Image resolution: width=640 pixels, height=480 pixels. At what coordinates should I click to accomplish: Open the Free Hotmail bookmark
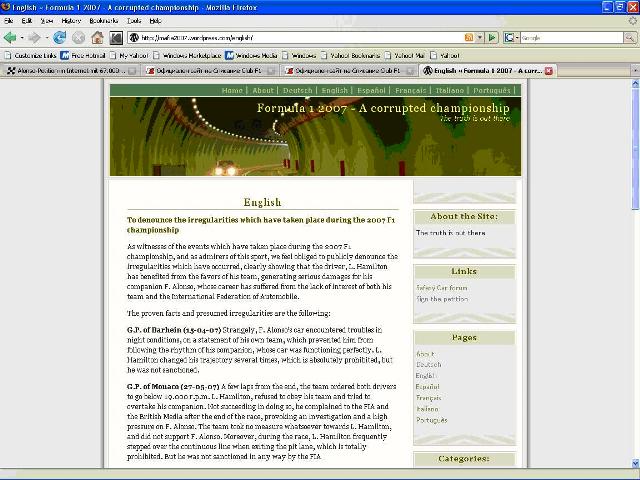click(83, 56)
